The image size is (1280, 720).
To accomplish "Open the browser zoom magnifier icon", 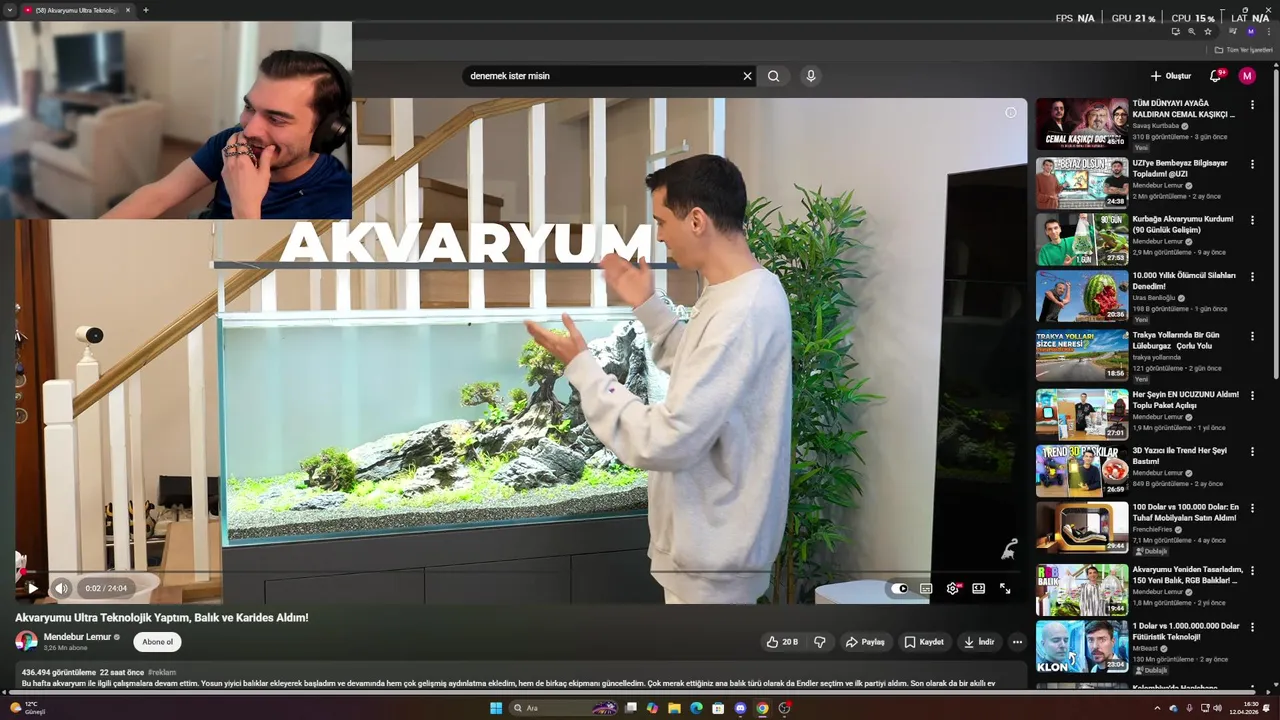I will pos(1191,32).
